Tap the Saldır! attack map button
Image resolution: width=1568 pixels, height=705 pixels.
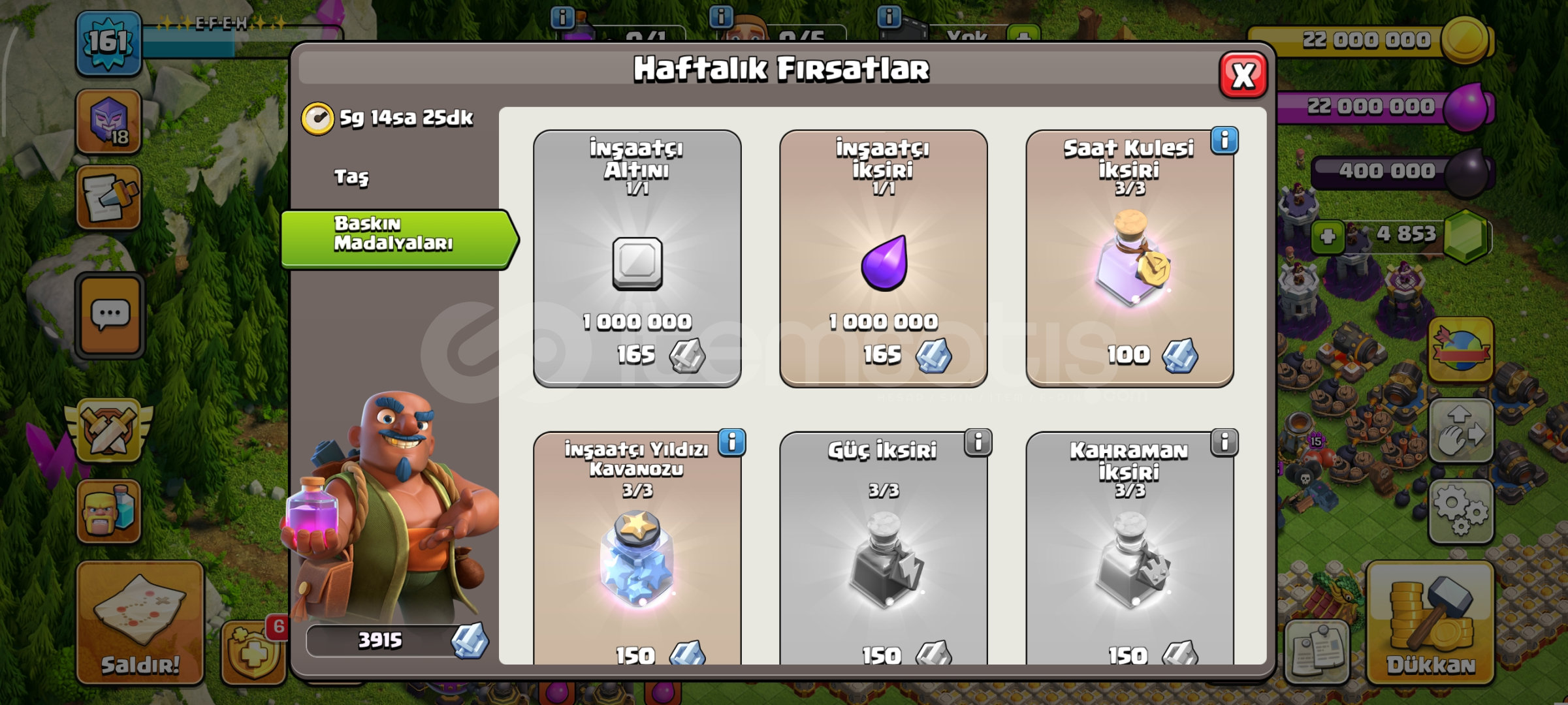click(140, 622)
